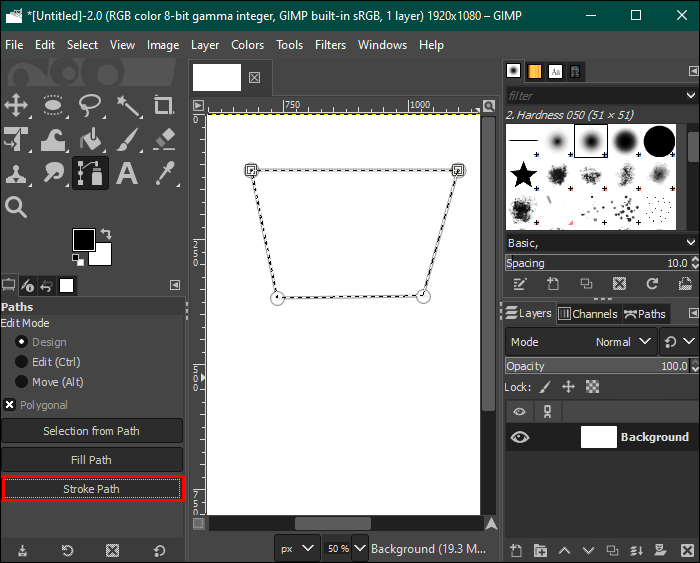Select the Edit (Ctrl) mode radio button
This screenshot has width=700, height=563.
tap(21, 362)
